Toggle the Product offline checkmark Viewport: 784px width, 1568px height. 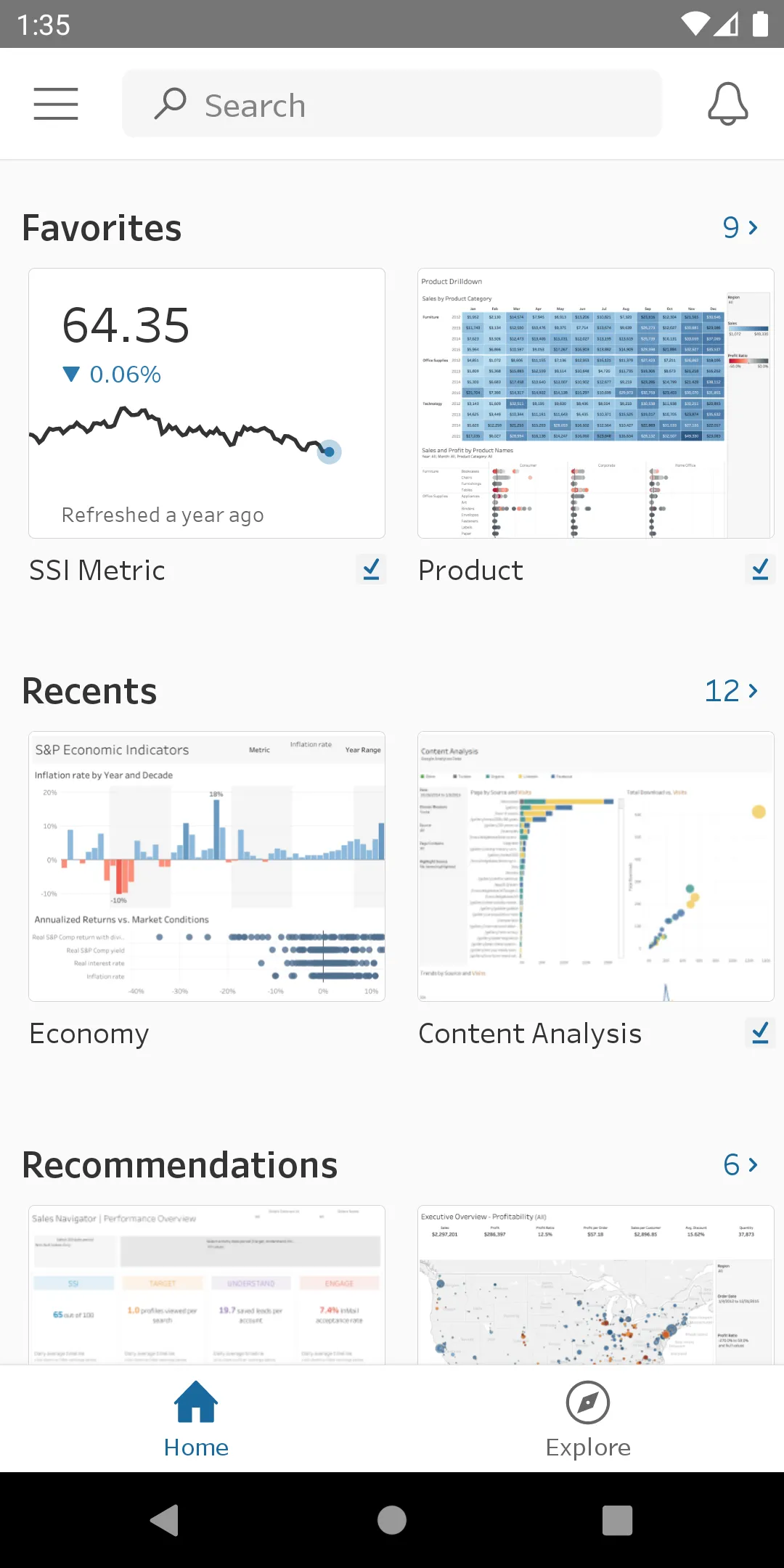pyautogui.click(x=760, y=570)
